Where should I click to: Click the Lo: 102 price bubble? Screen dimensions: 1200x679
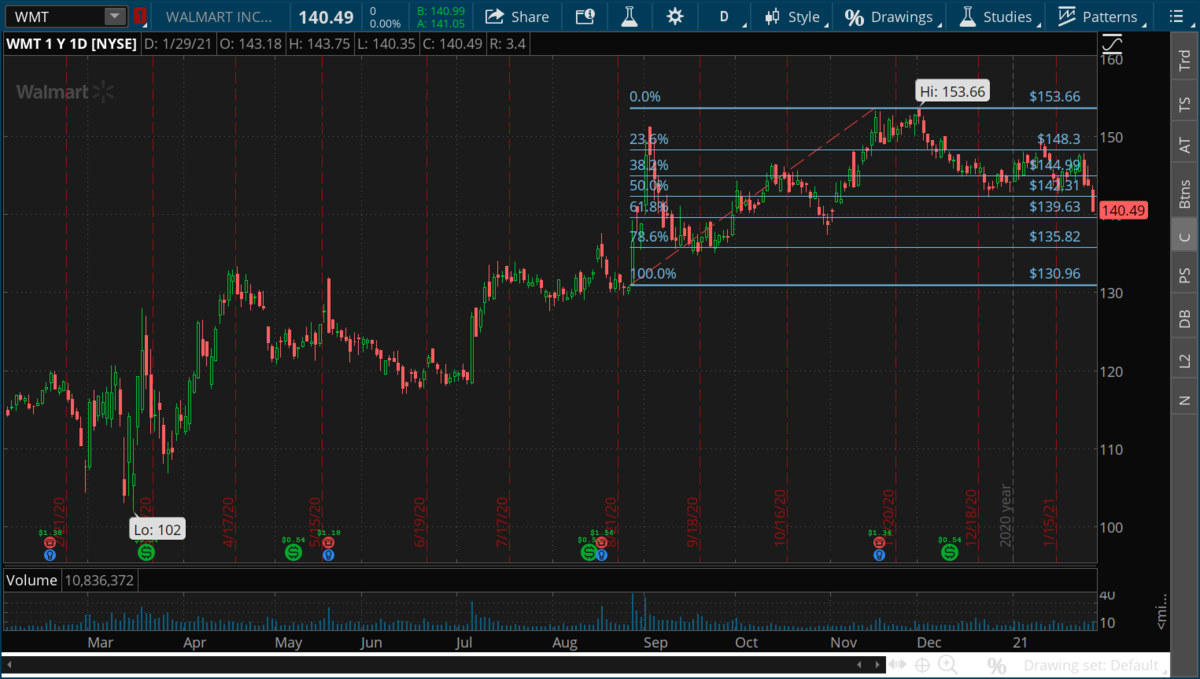(x=160, y=529)
